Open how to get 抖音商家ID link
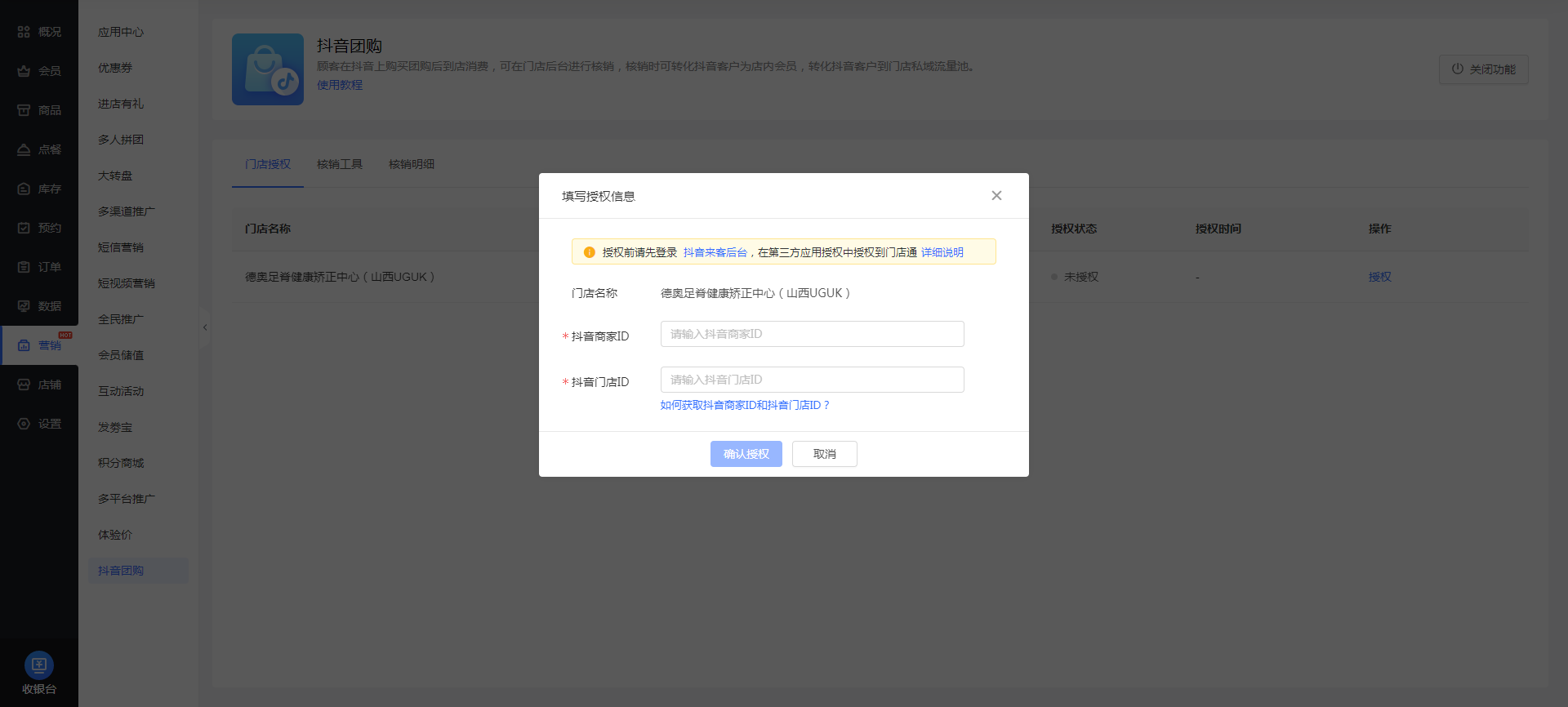This screenshot has width=1568, height=707. pyautogui.click(x=745, y=405)
